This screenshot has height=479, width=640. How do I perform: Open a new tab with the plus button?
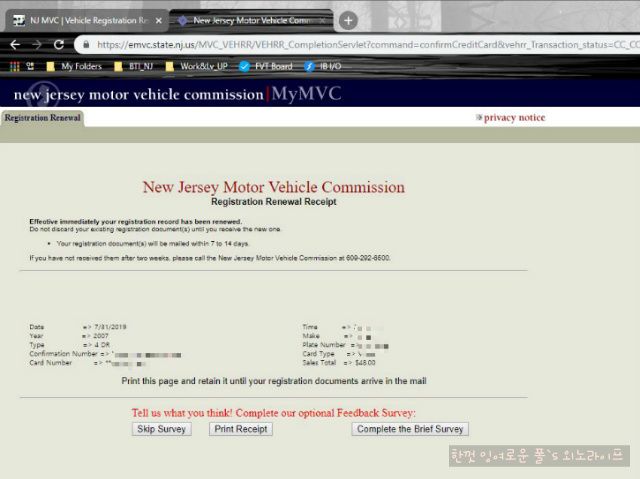coord(348,20)
